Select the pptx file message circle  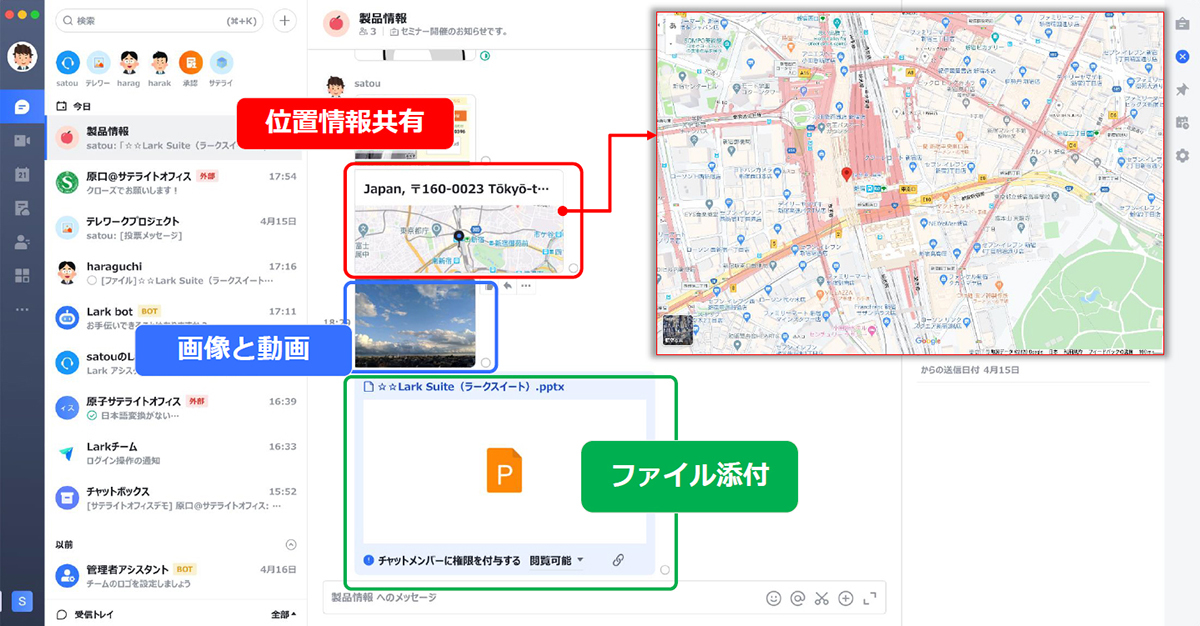click(x=665, y=569)
